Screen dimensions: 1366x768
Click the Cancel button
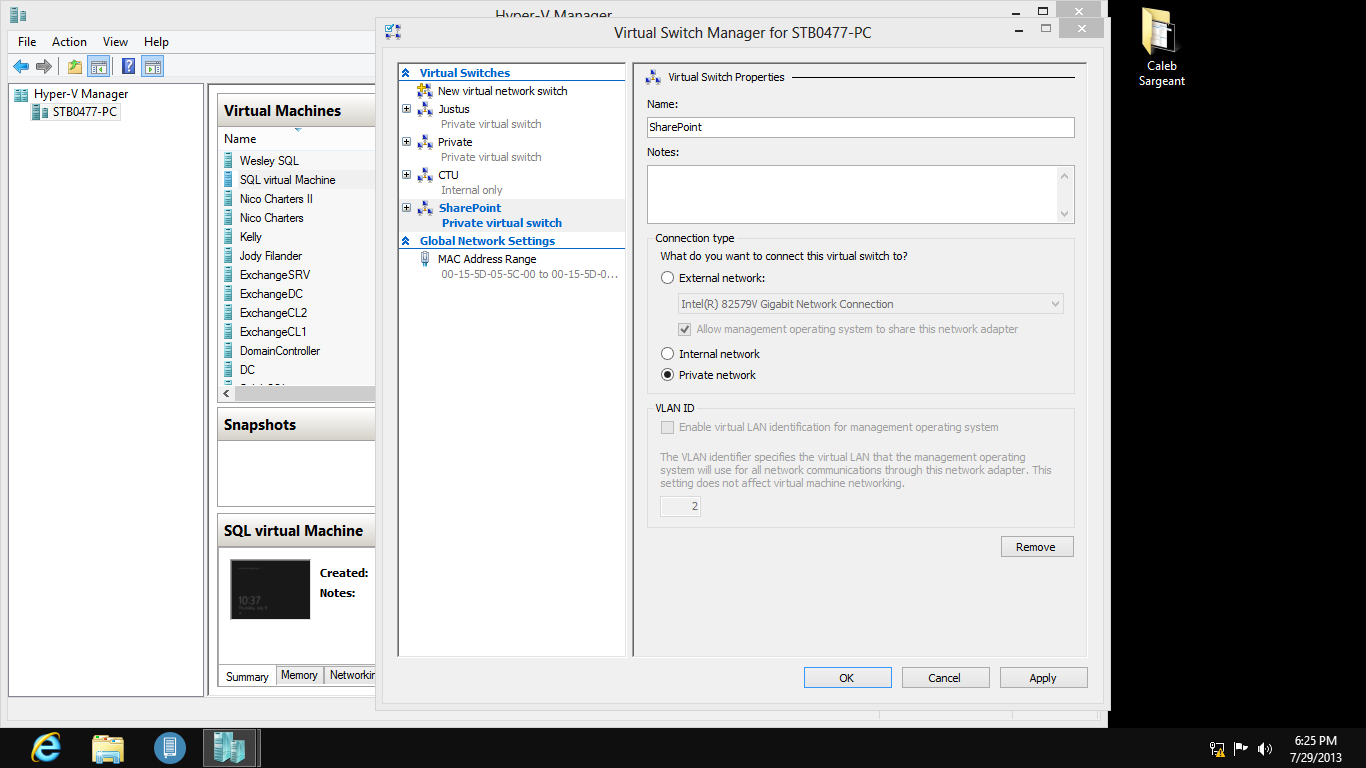[x=945, y=678]
